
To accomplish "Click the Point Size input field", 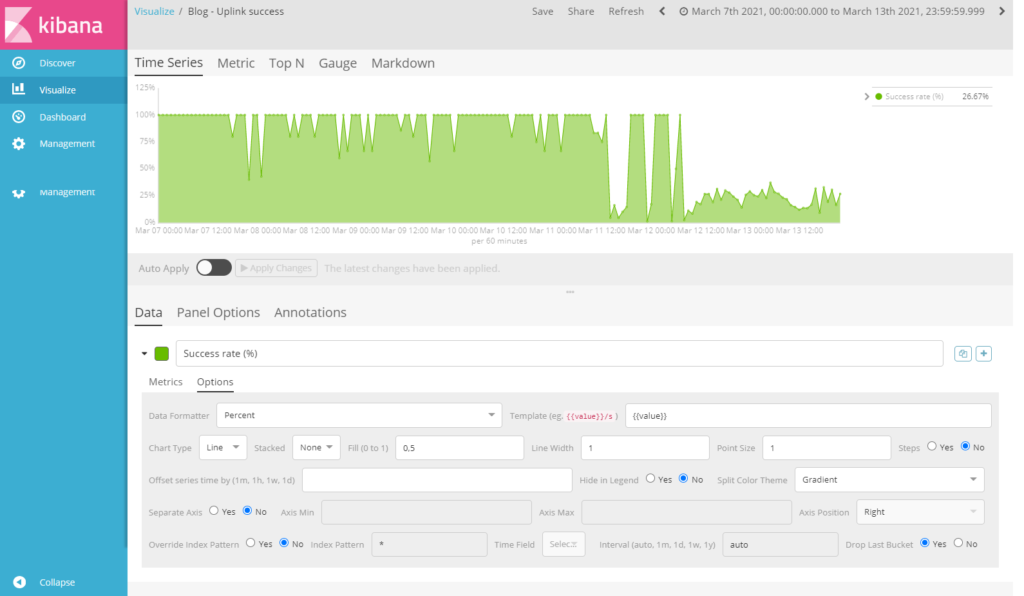I will tap(826, 448).
